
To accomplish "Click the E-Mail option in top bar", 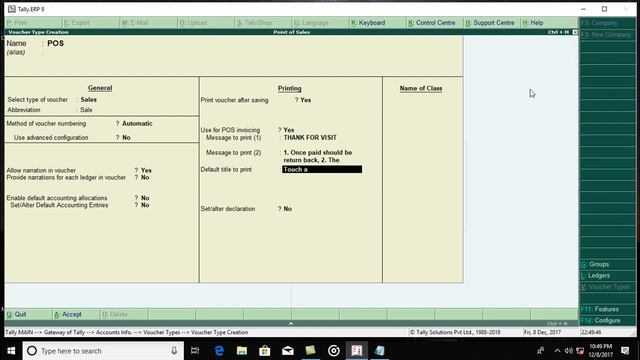I will pos(135,23).
